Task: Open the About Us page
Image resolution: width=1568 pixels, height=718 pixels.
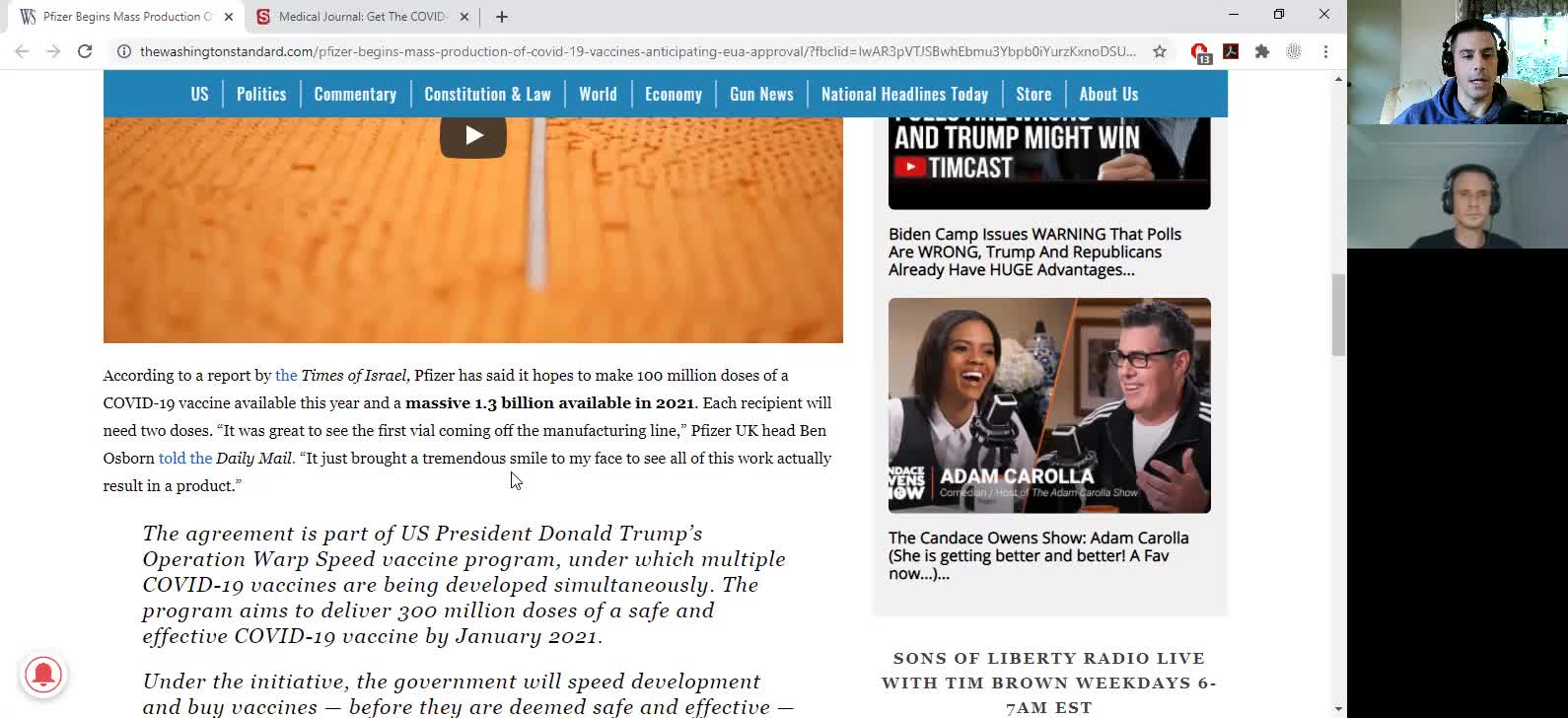Action: (x=1108, y=95)
